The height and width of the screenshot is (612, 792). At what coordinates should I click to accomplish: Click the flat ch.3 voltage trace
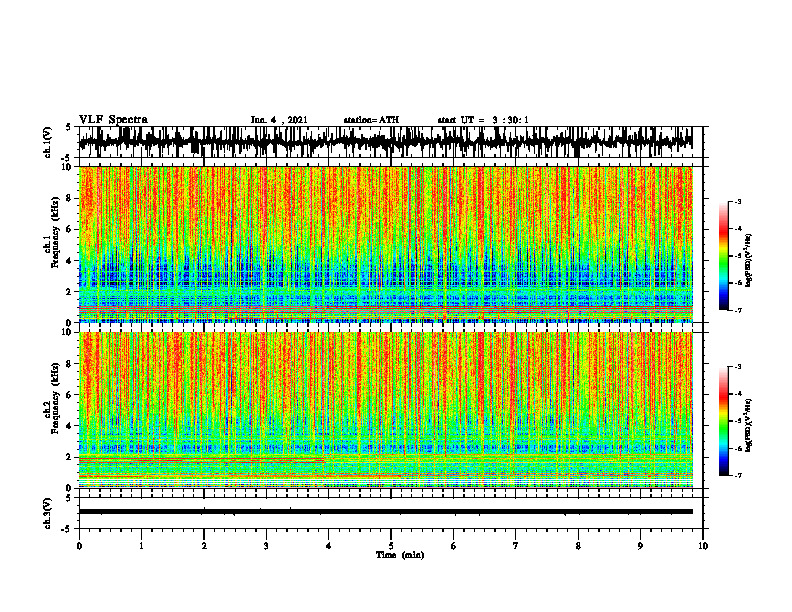(x=385, y=512)
